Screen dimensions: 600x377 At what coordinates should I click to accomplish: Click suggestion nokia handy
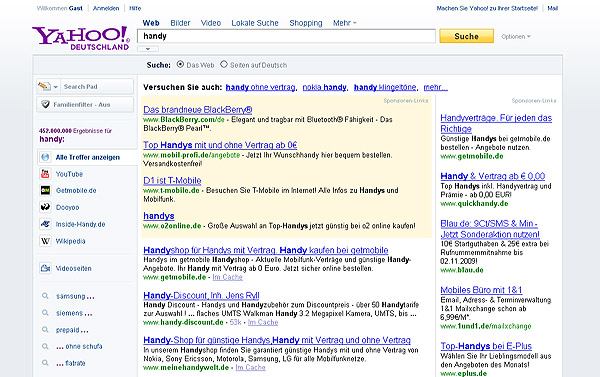point(324,87)
